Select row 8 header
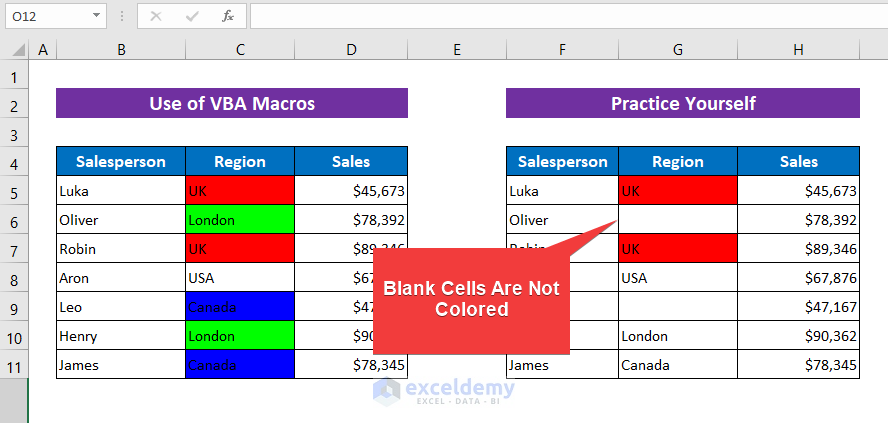The width and height of the screenshot is (888, 423). (14, 277)
